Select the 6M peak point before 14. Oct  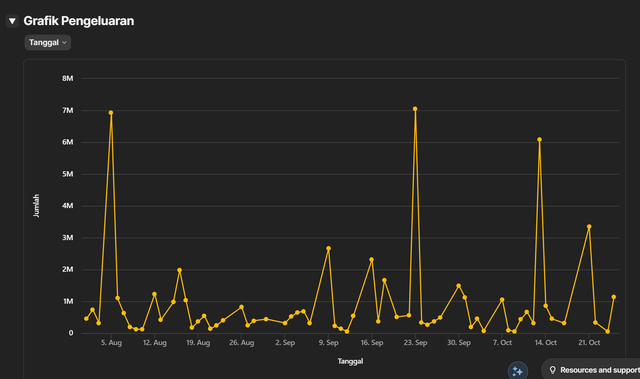(x=540, y=140)
